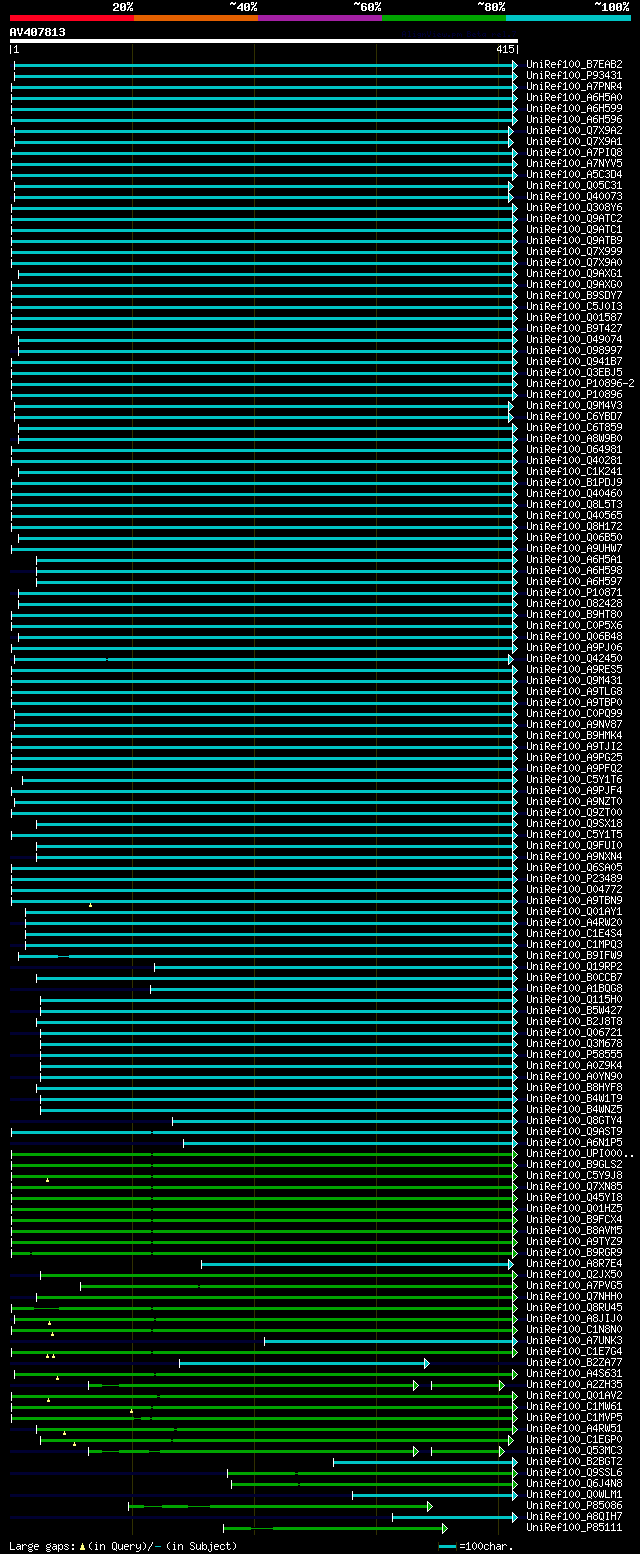Select label UniRef100_Q8GTY4
The image size is (640, 1554).
(574, 1120)
